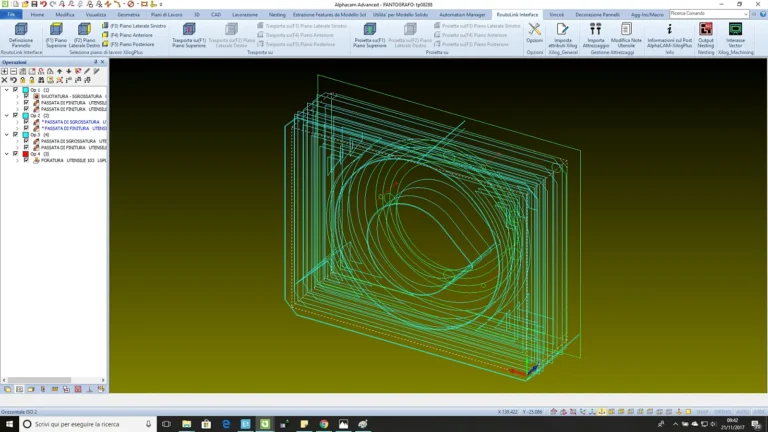
Task: Choose (F3) Piano Laterale Sinistro
Action: click(x=134, y=25)
